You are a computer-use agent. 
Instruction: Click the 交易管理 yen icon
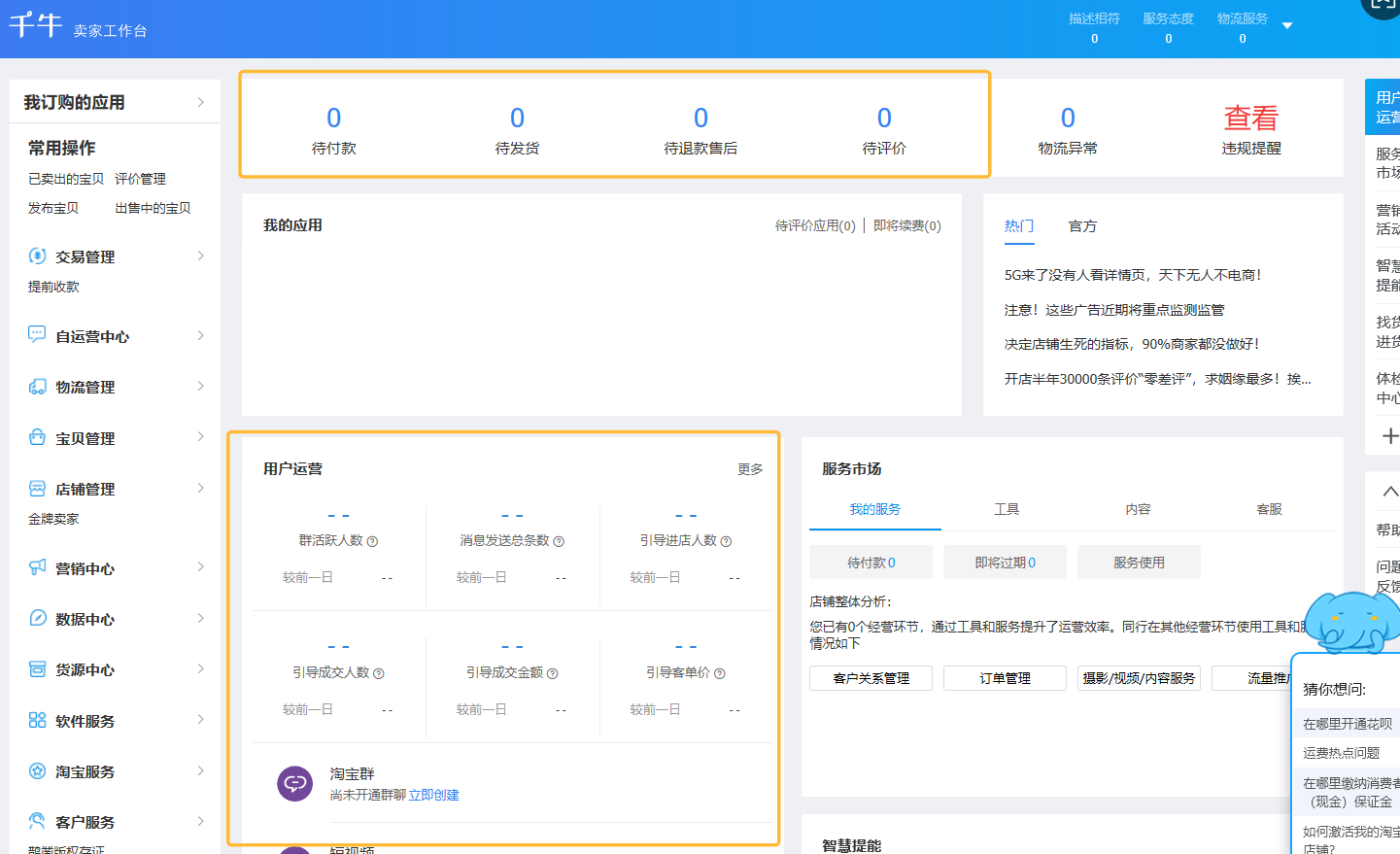[37, 256]
